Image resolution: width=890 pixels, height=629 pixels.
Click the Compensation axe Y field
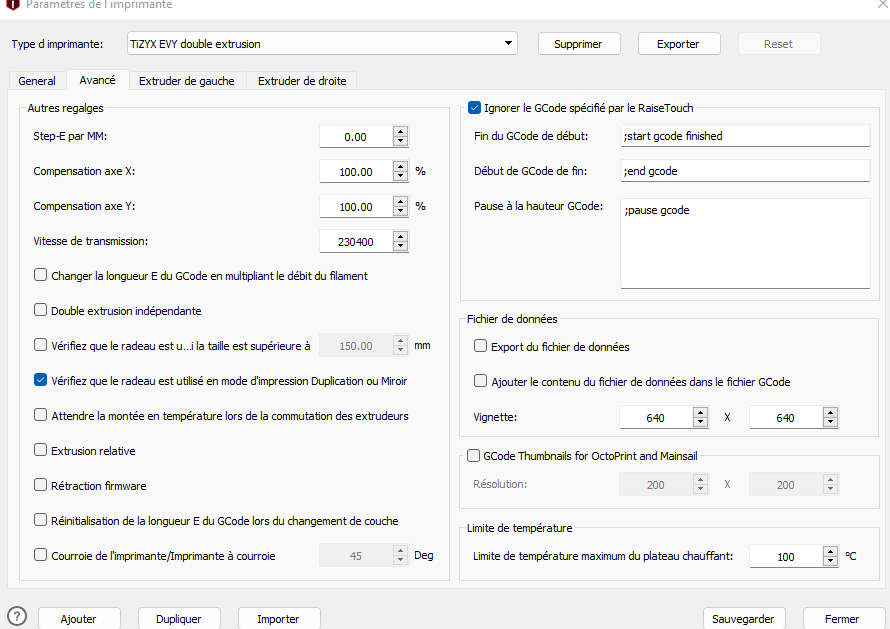(356, 207)
